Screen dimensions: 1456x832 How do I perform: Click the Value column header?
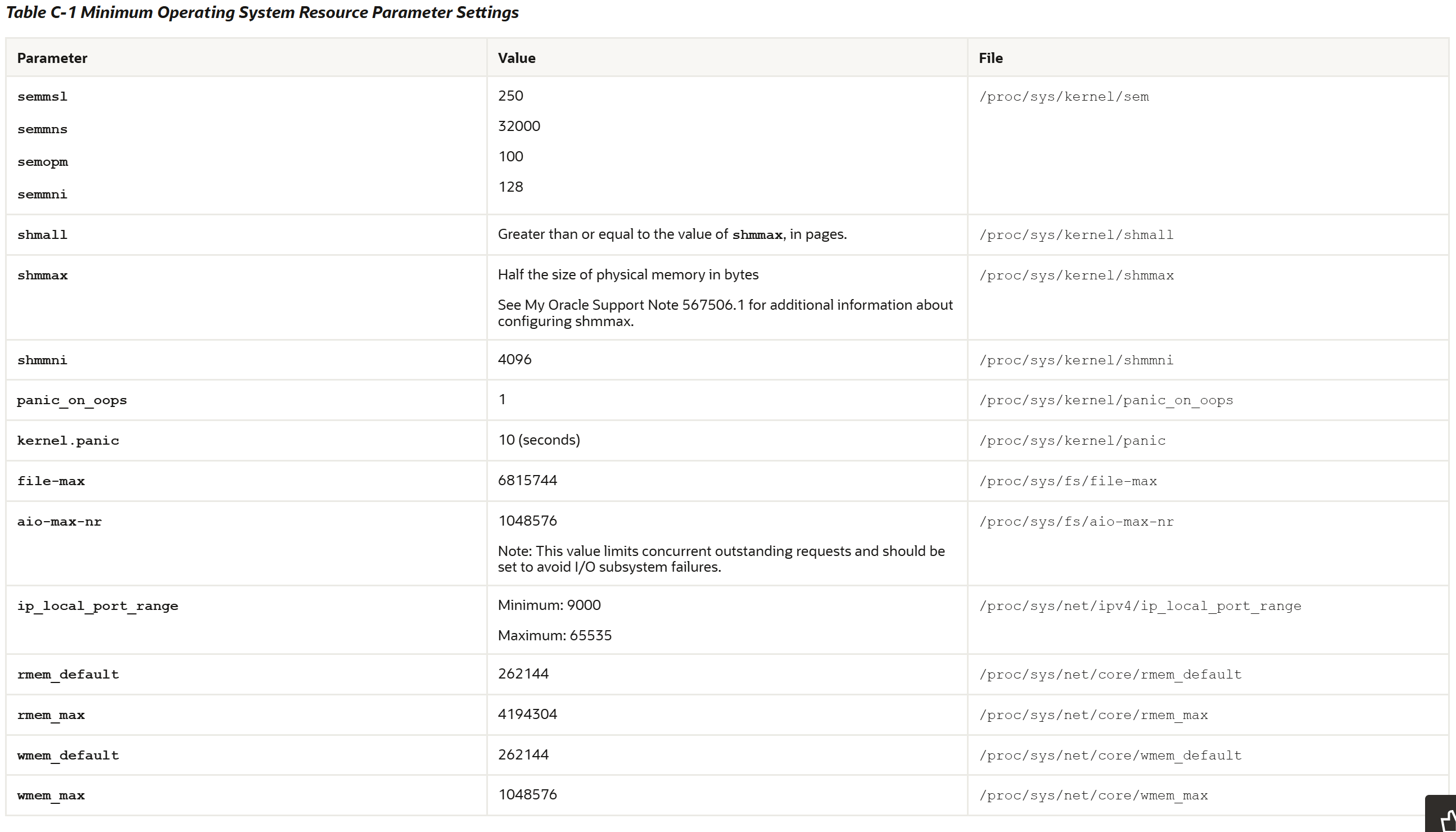(x=516, y=58)
